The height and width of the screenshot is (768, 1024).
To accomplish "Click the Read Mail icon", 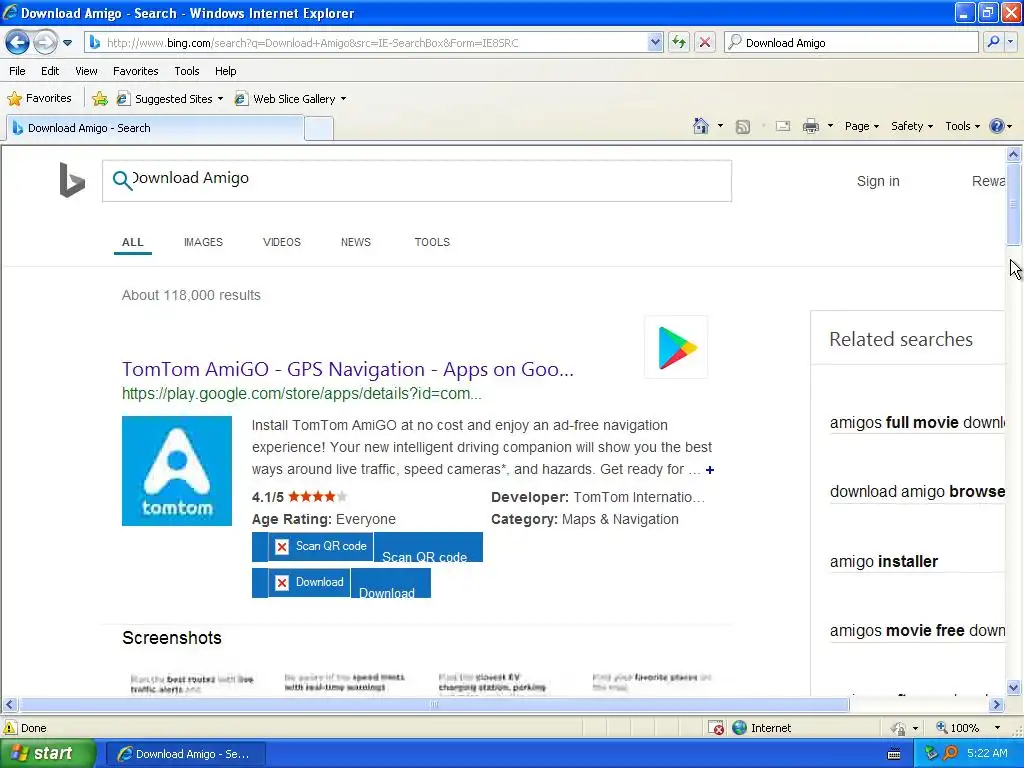I will (x=783, y=126).
